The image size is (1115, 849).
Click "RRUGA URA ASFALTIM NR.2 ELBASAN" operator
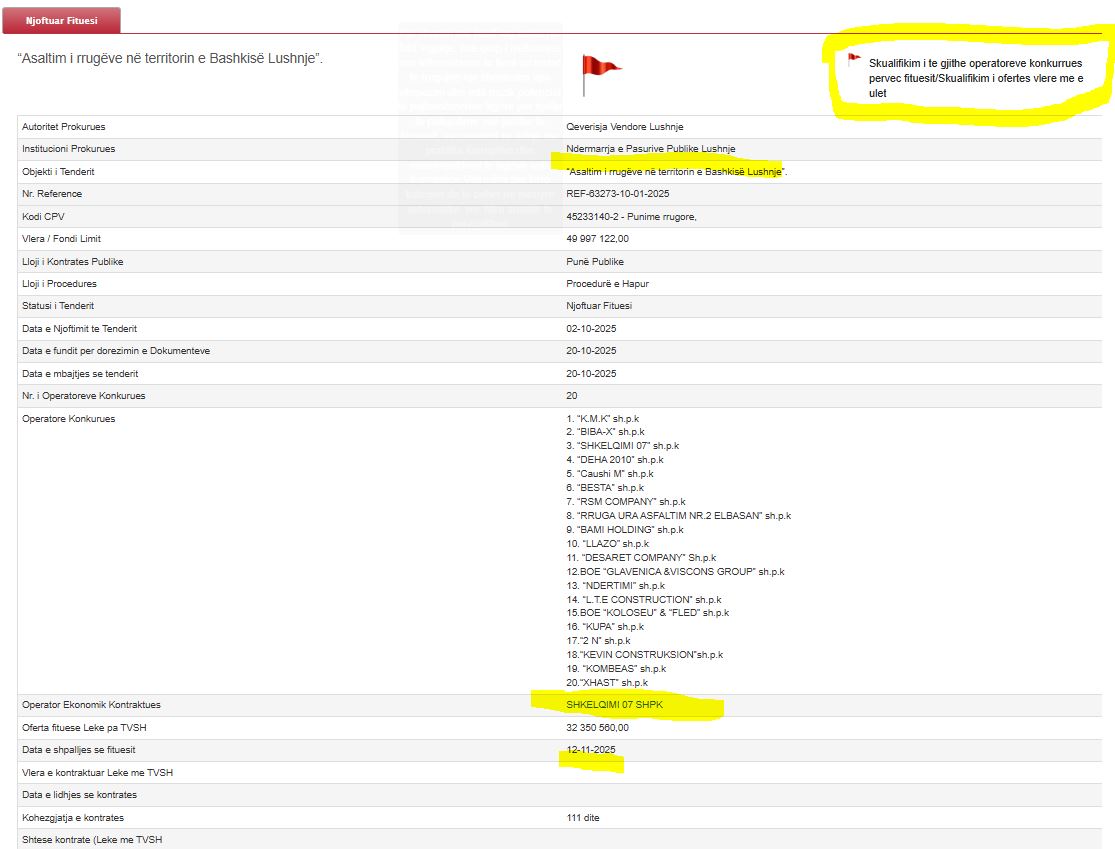(x=678, y=516)
